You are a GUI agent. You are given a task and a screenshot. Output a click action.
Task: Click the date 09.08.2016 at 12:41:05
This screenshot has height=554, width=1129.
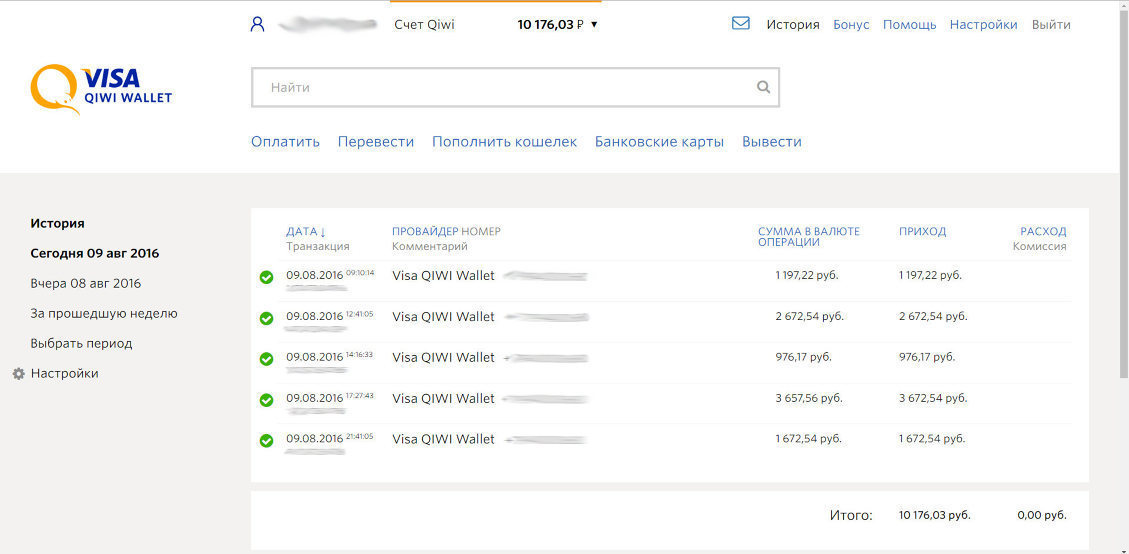coord(315,316)
